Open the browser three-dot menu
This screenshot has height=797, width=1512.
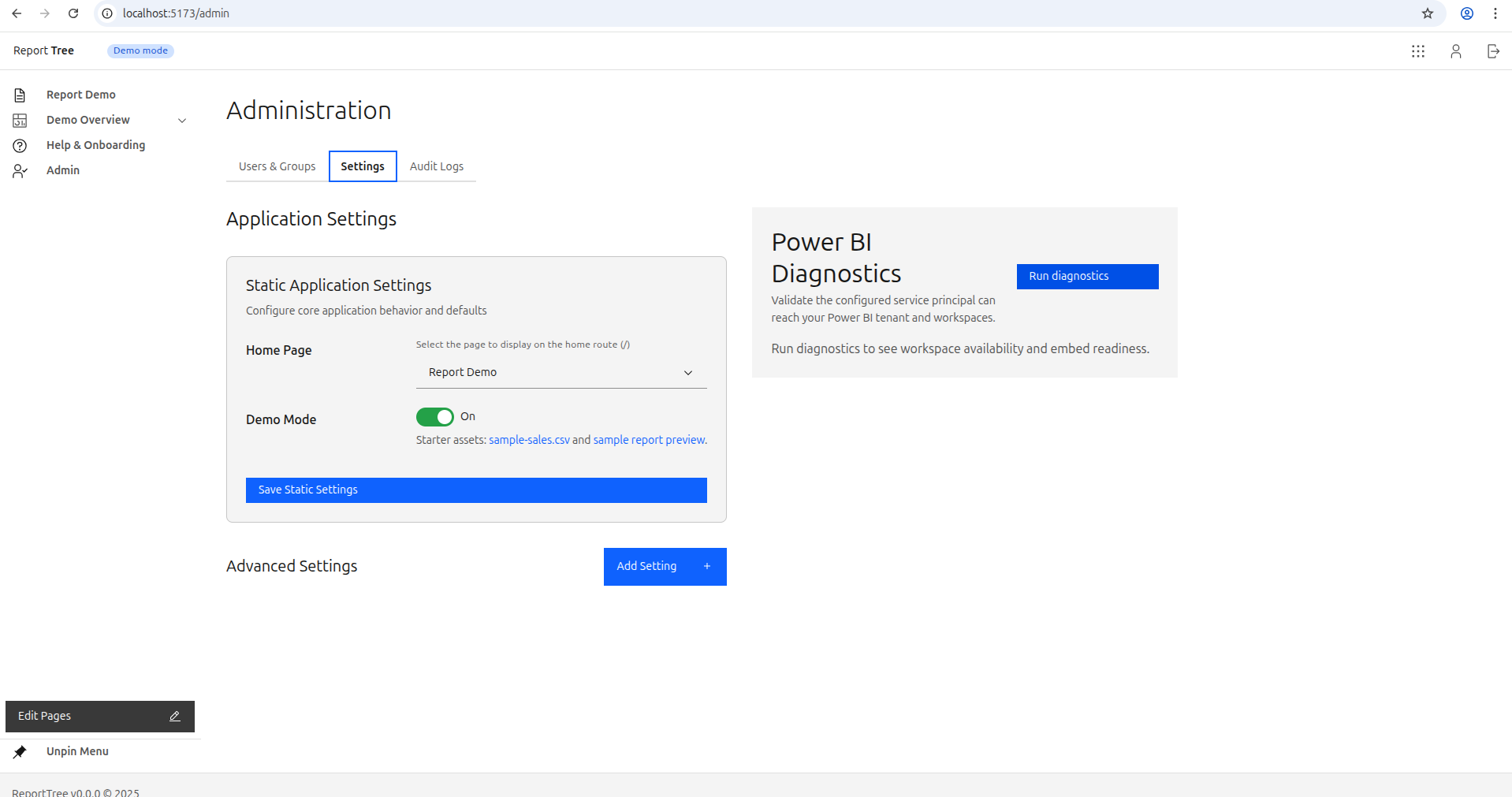tap(1495, 13)
